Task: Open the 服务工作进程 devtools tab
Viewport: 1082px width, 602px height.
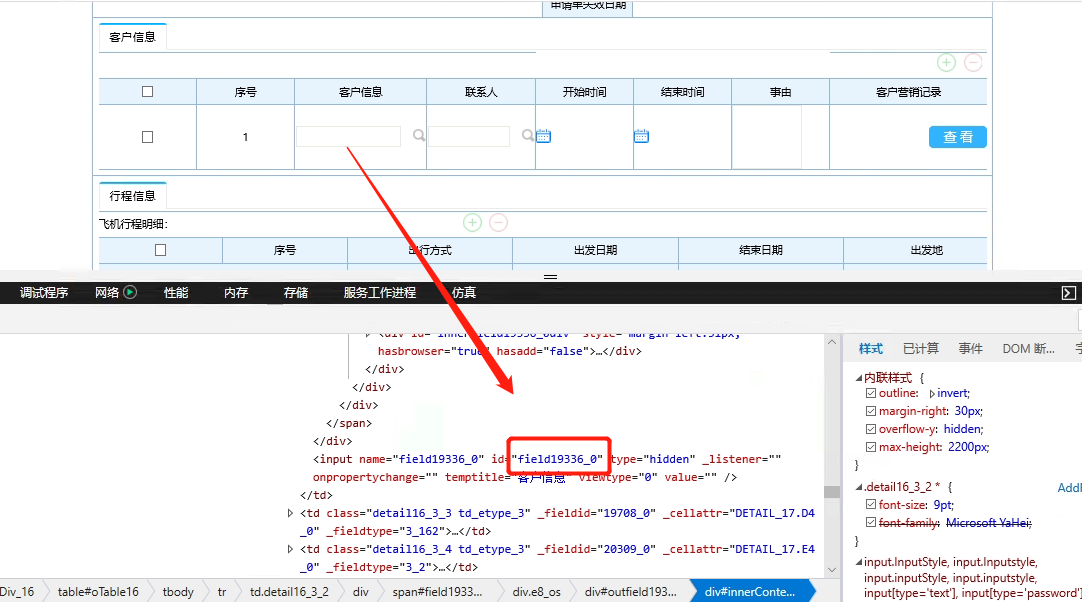Action: tap(380, 293)
